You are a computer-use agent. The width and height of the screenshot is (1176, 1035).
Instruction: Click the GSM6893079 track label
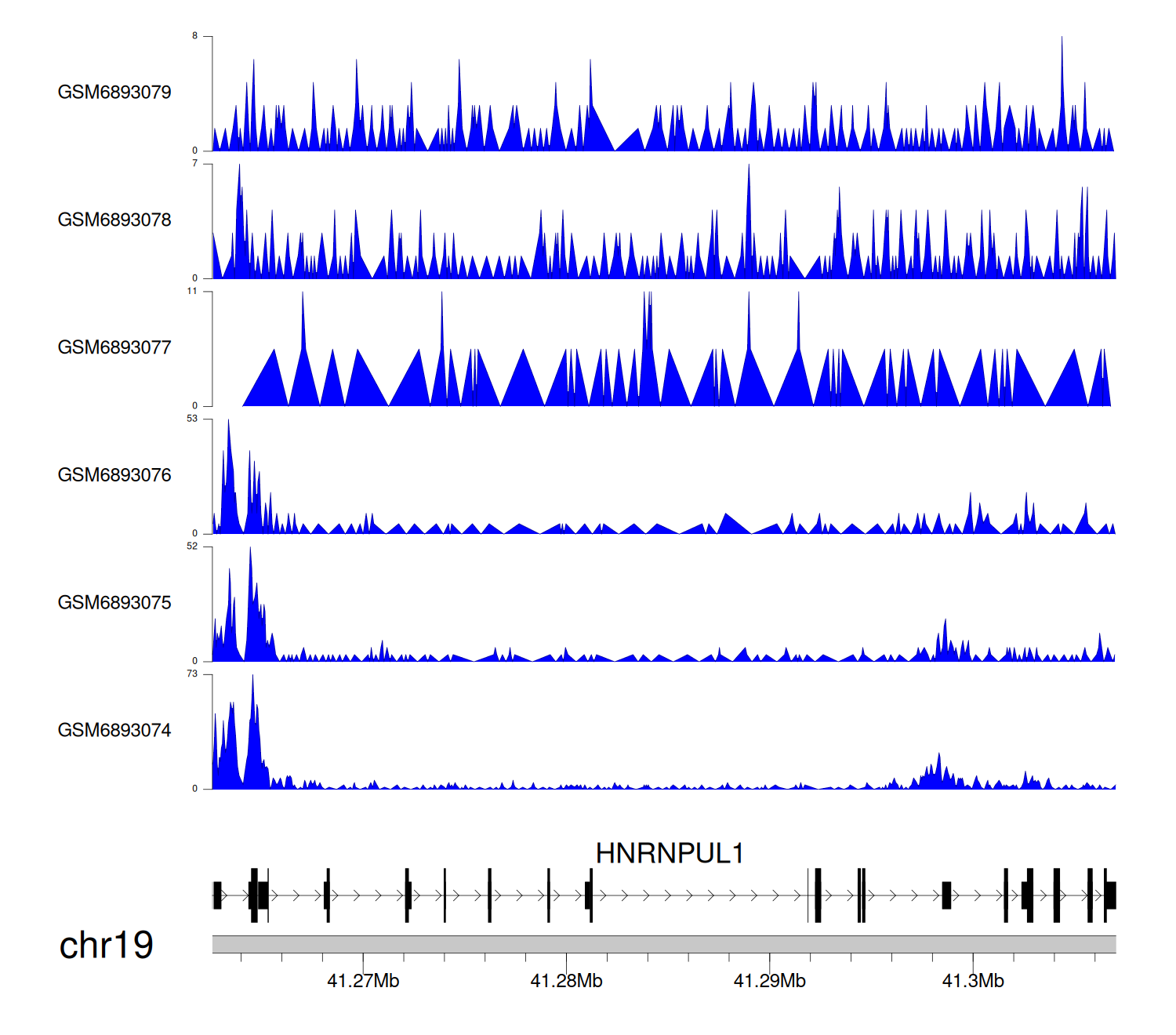pos(114,93)
